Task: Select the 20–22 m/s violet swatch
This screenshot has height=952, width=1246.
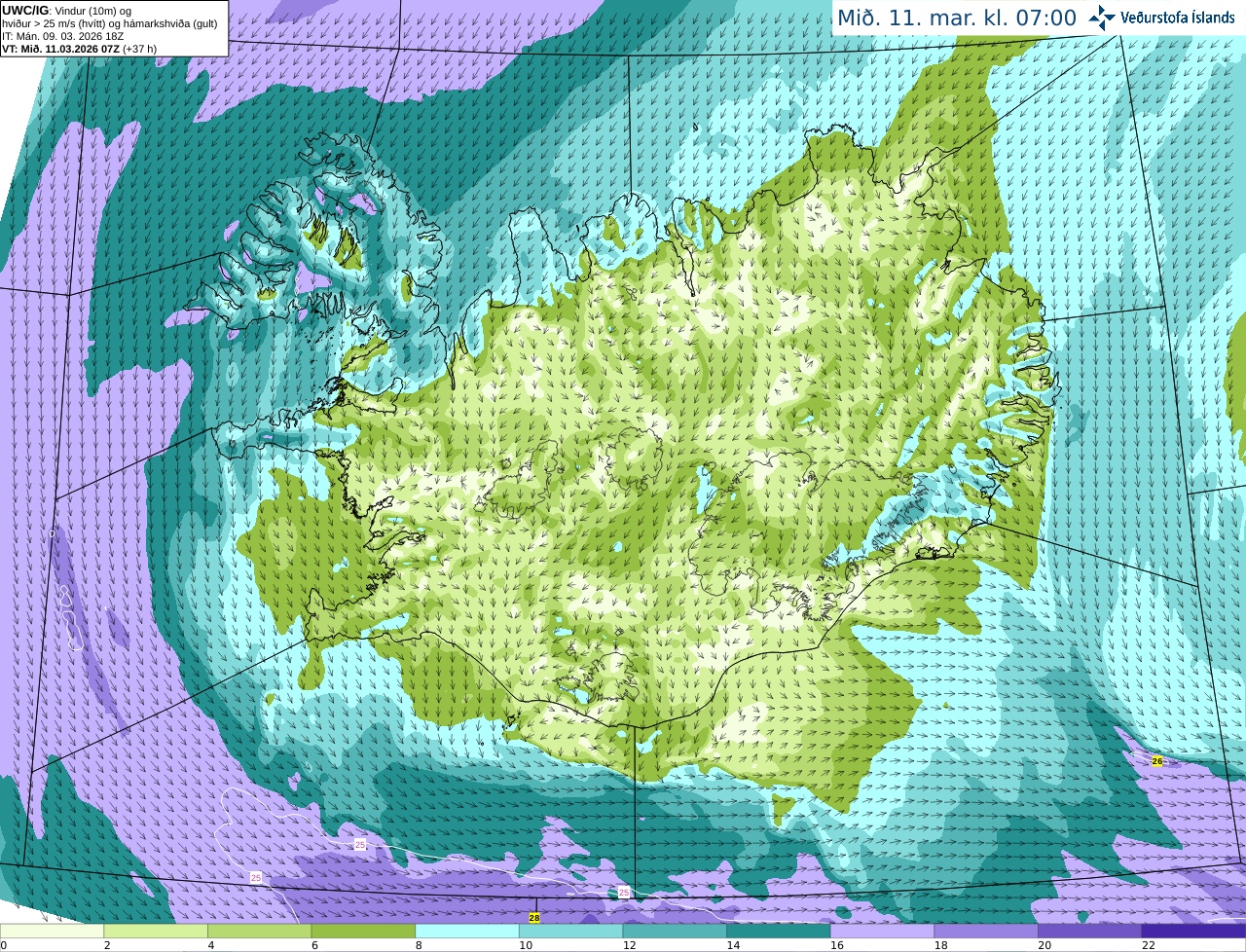Action: (x=1089, y=931)
